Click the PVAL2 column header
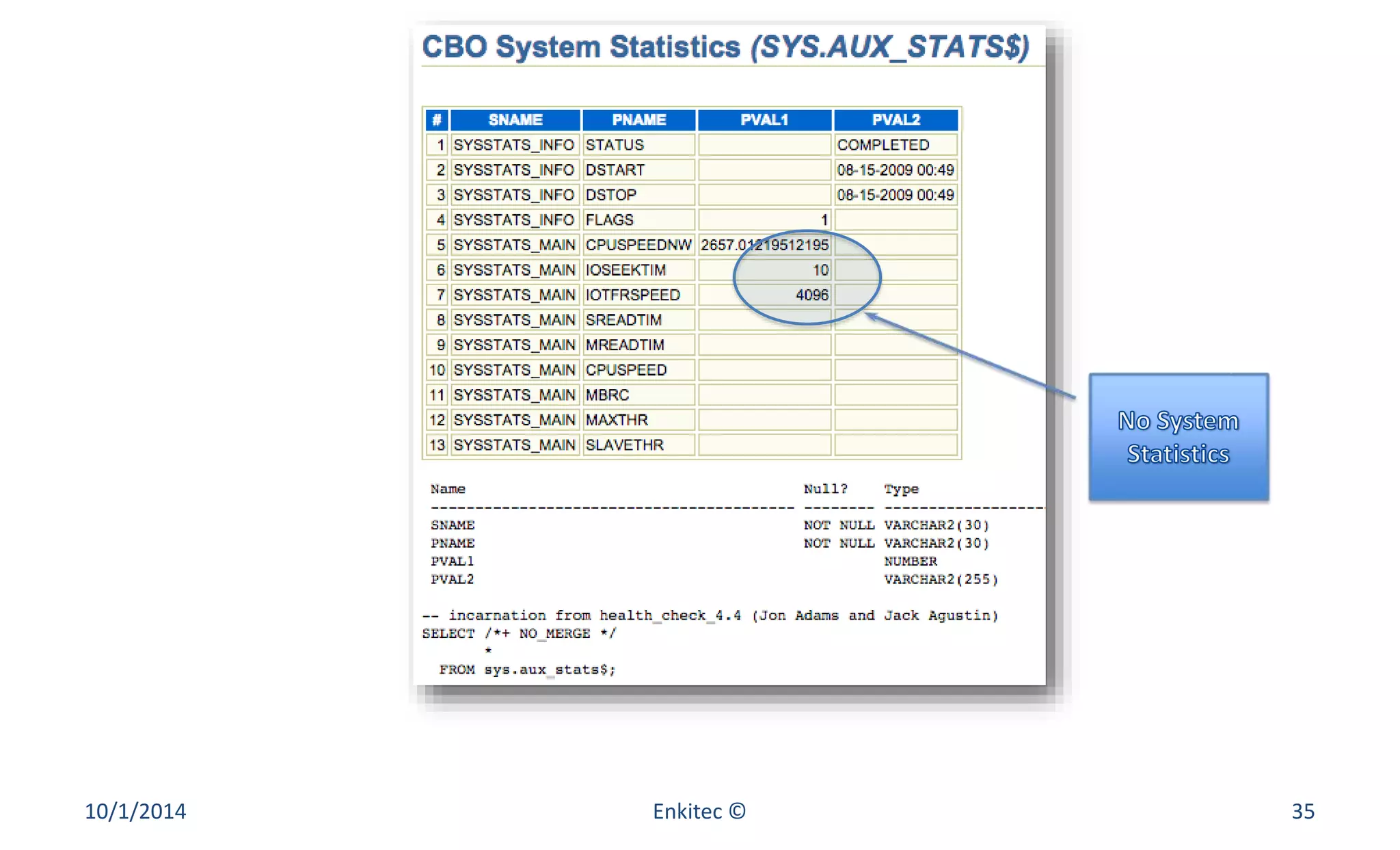This screenshot has width=1400, height=850. point(896,120)
